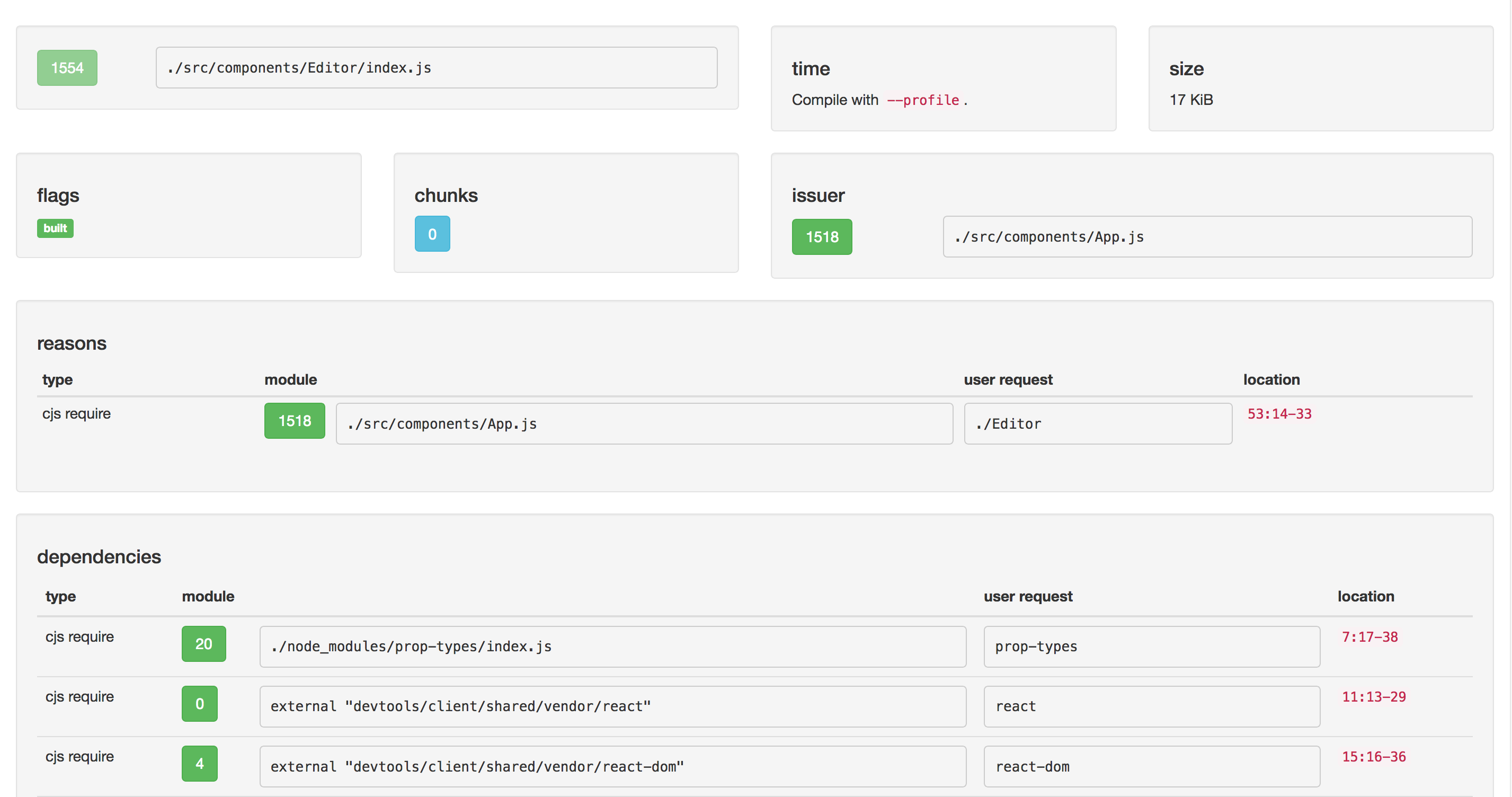This screenshot has width=1512, height=797.
Task: Click the prop-types/index.js module field
Action: pyautogui.click(x=612, y=647)
